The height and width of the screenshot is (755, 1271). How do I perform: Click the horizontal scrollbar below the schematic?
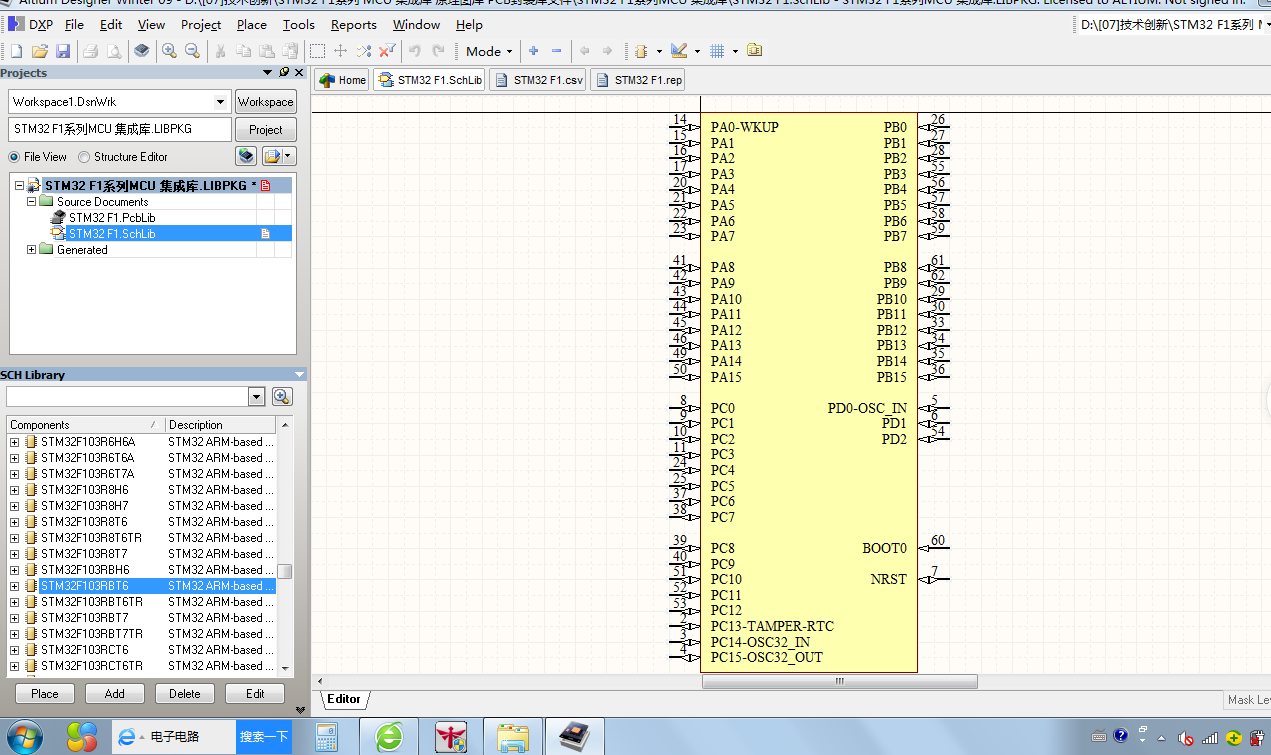839,682
